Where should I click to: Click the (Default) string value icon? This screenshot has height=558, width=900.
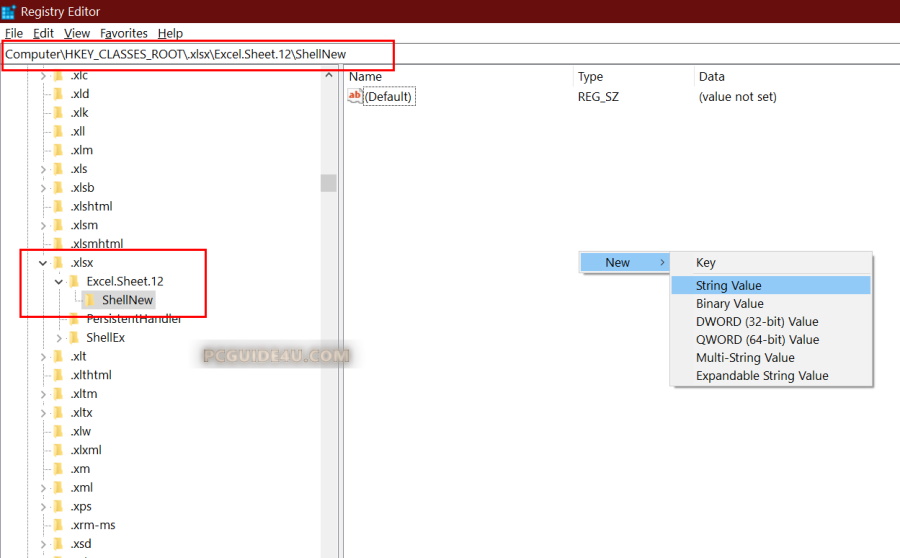(x=354, y=96)
